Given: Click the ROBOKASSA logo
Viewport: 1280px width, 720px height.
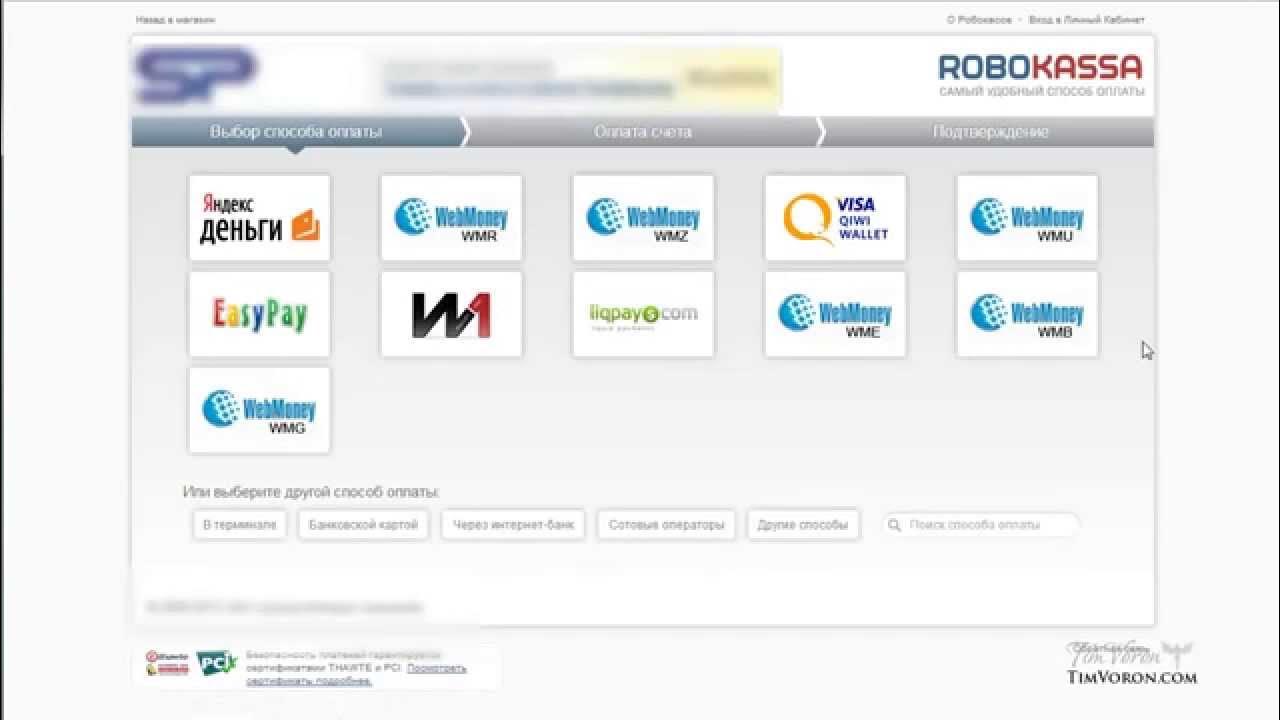Looking at the screenshot, I should click(x=1040, y=74).
